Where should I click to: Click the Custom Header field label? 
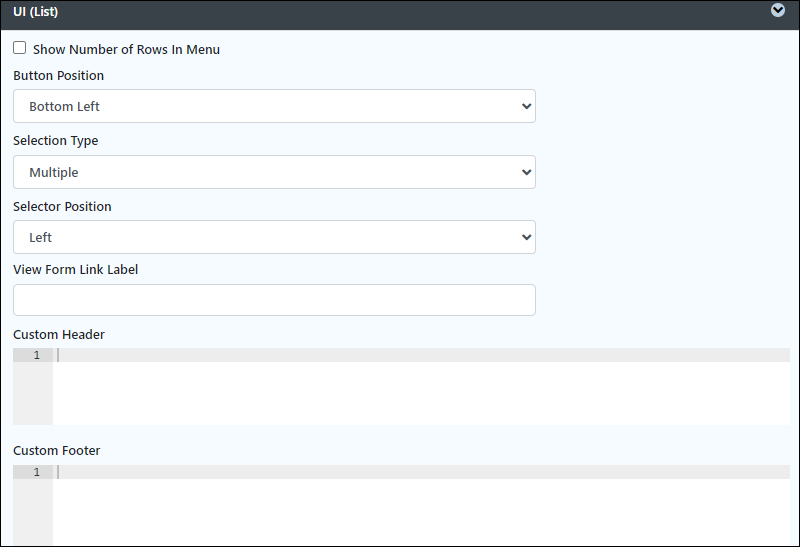click(x=59, y=335)
